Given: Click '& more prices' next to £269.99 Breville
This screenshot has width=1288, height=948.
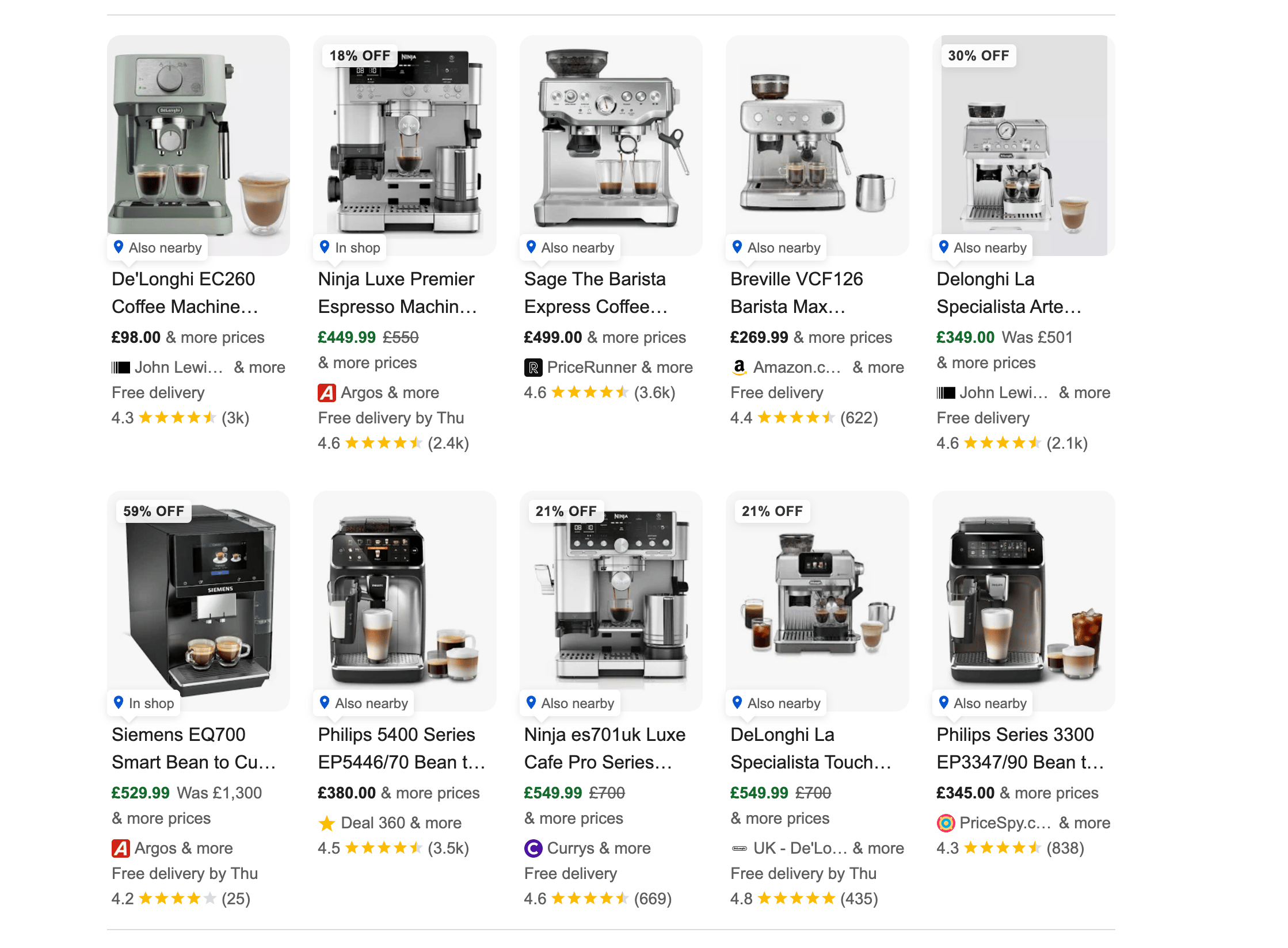Looking at the screenshot, I should point(843,338).
